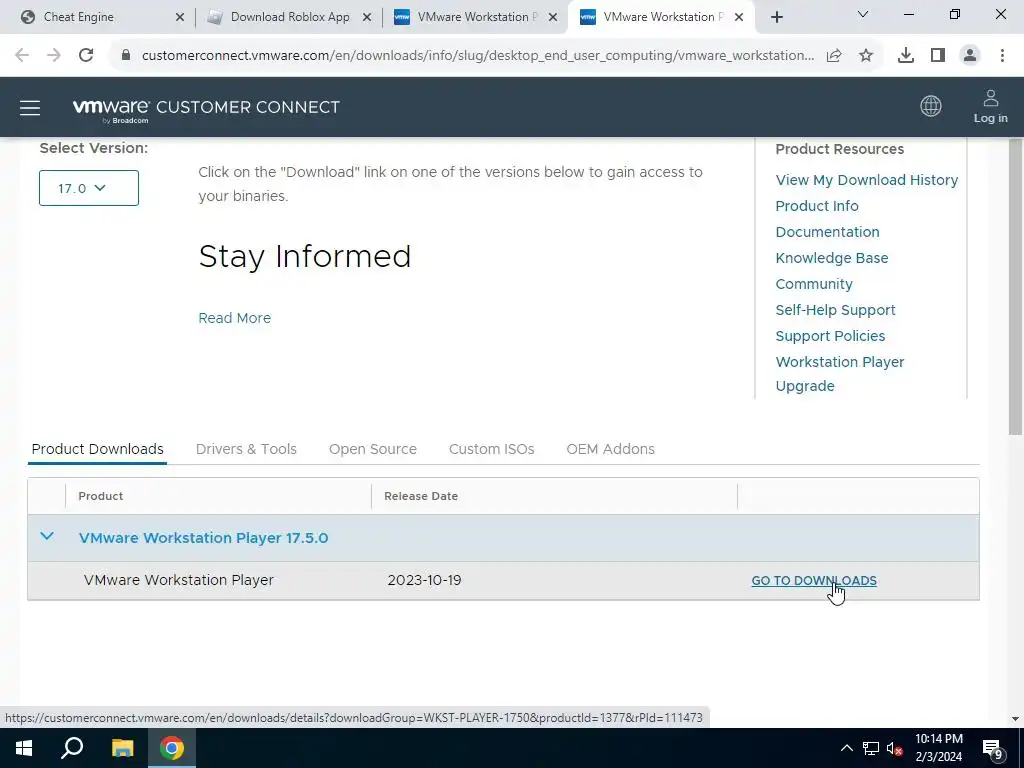This screenshot has width=1024, height=768.
Task: Click the Log in user icon
Action: tap(990, 106)
